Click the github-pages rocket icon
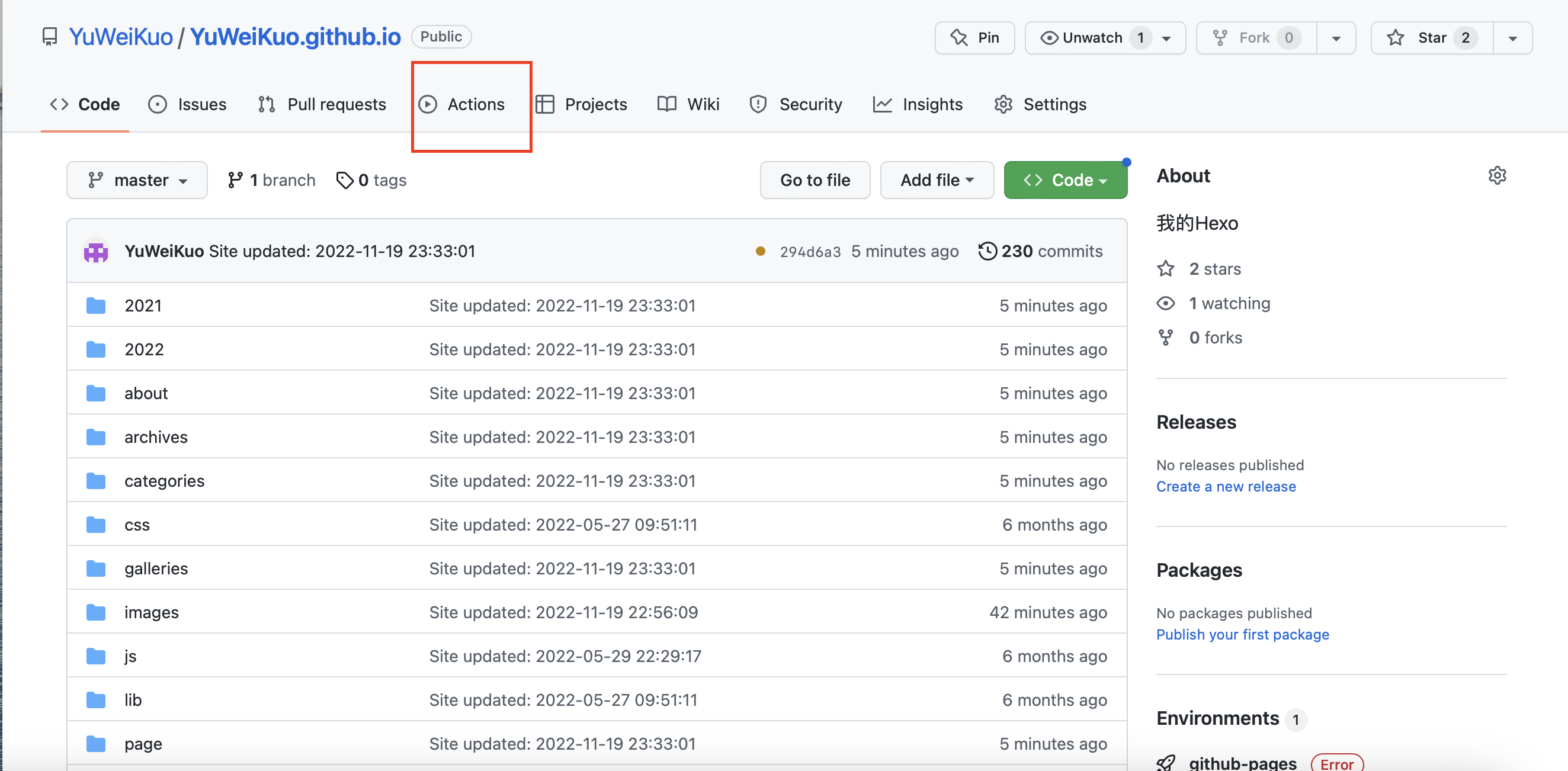The height and width of the screenshot is (771, 1568). coord(1166,763)
